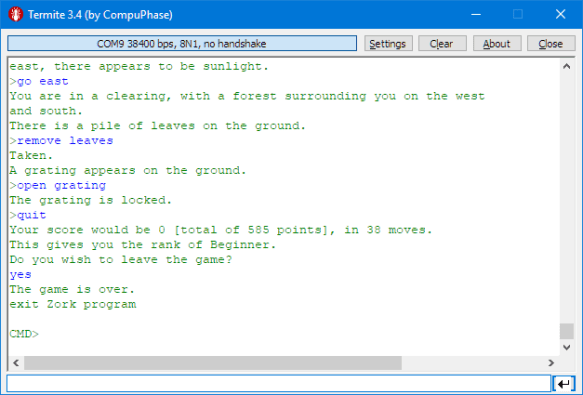Click the 'CMD>' prompt
583x395 pixels.
tap(24, 334)
